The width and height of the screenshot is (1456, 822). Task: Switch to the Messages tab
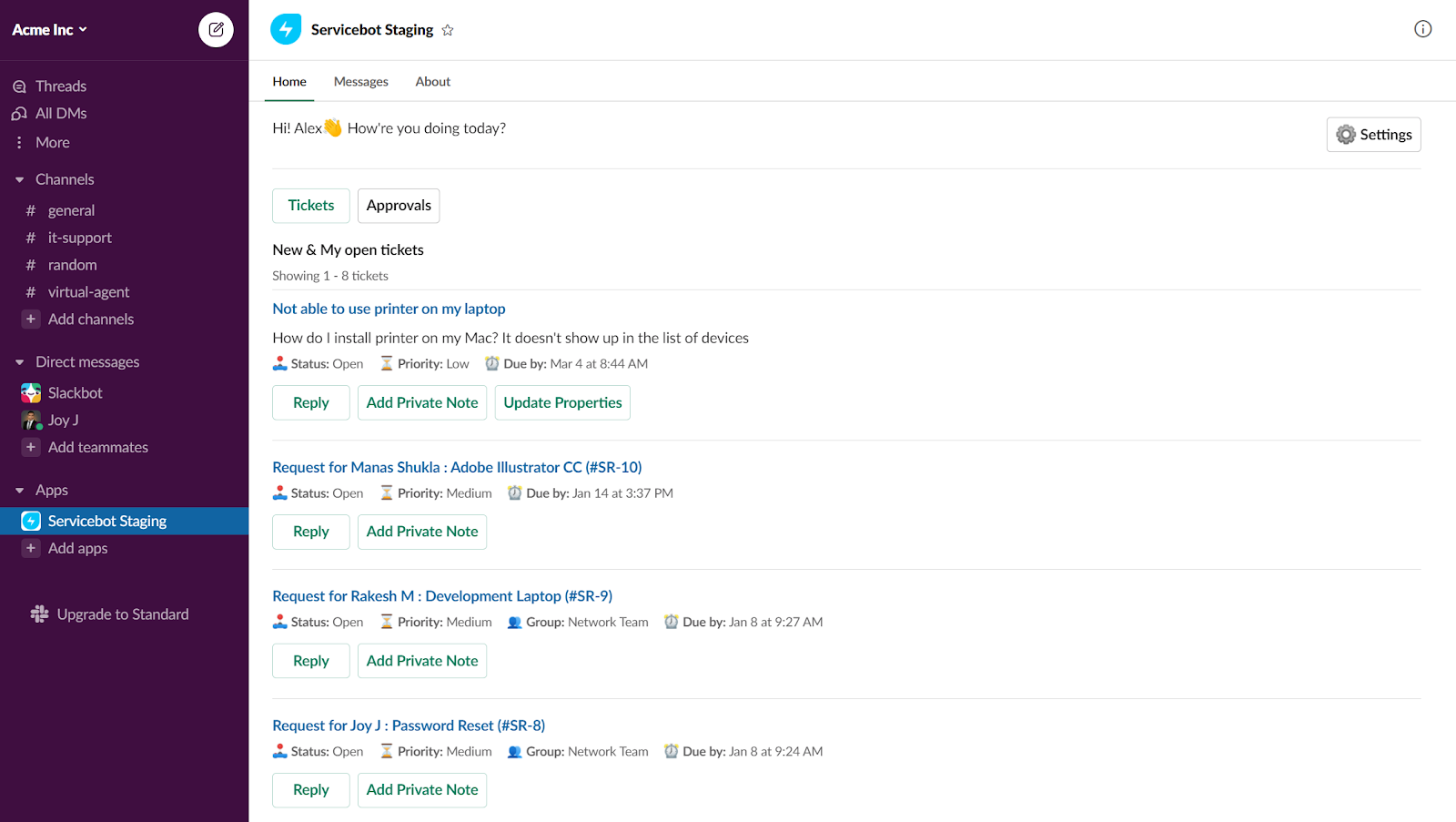(x=361, y=82)
